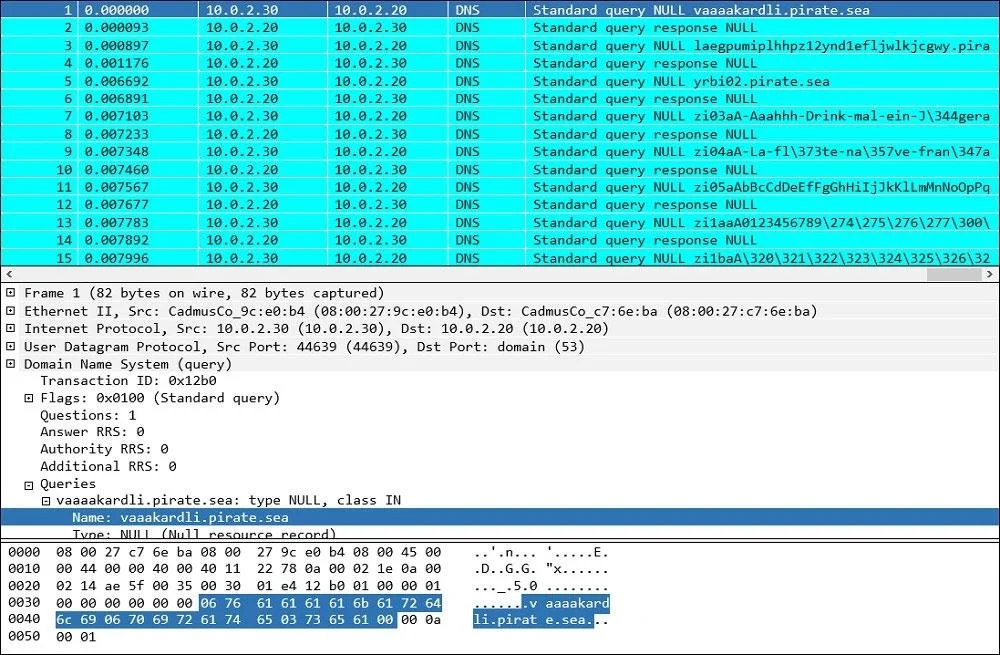1000x655 pixels.
Task: Expand the Frame 1 tree node
Action: coord(10,293)
